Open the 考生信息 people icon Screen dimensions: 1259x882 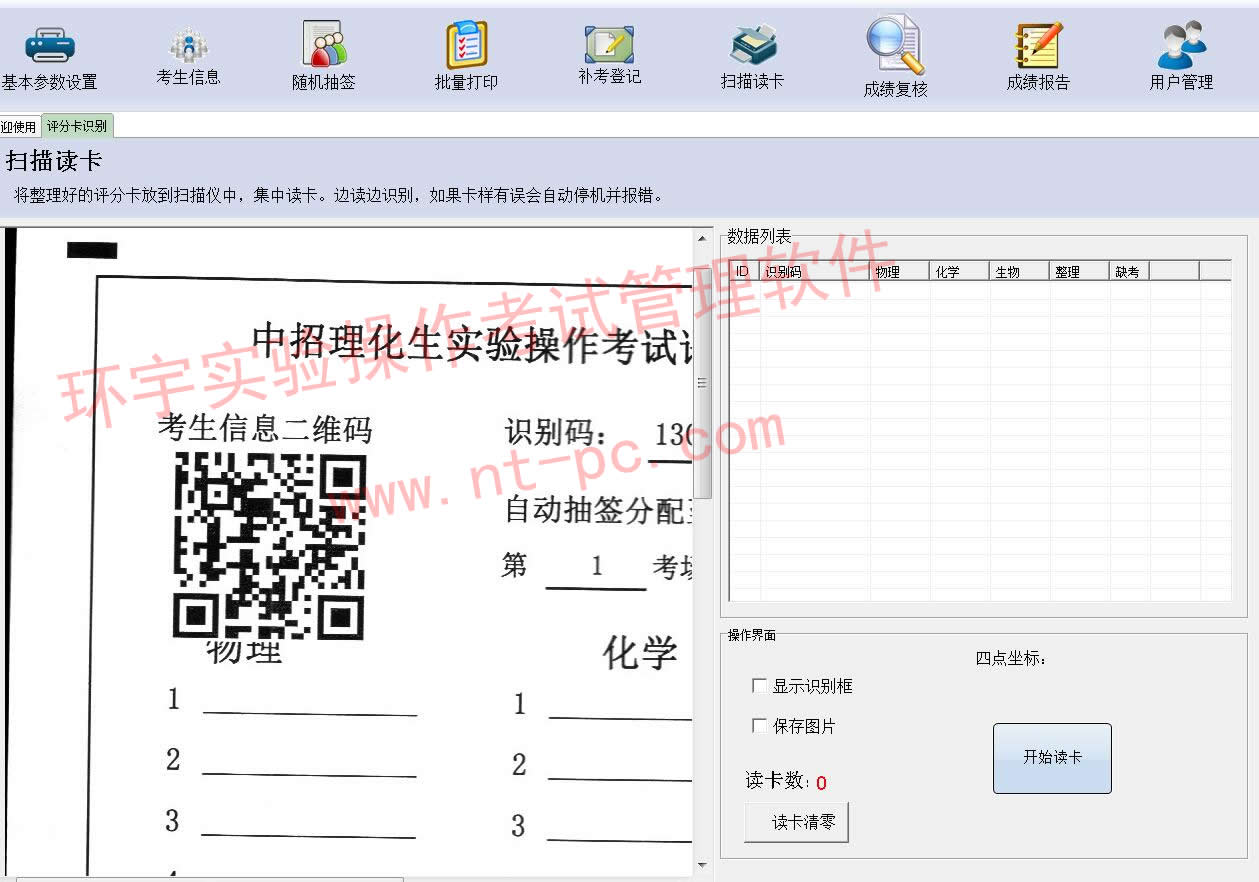tap(188, 45)
